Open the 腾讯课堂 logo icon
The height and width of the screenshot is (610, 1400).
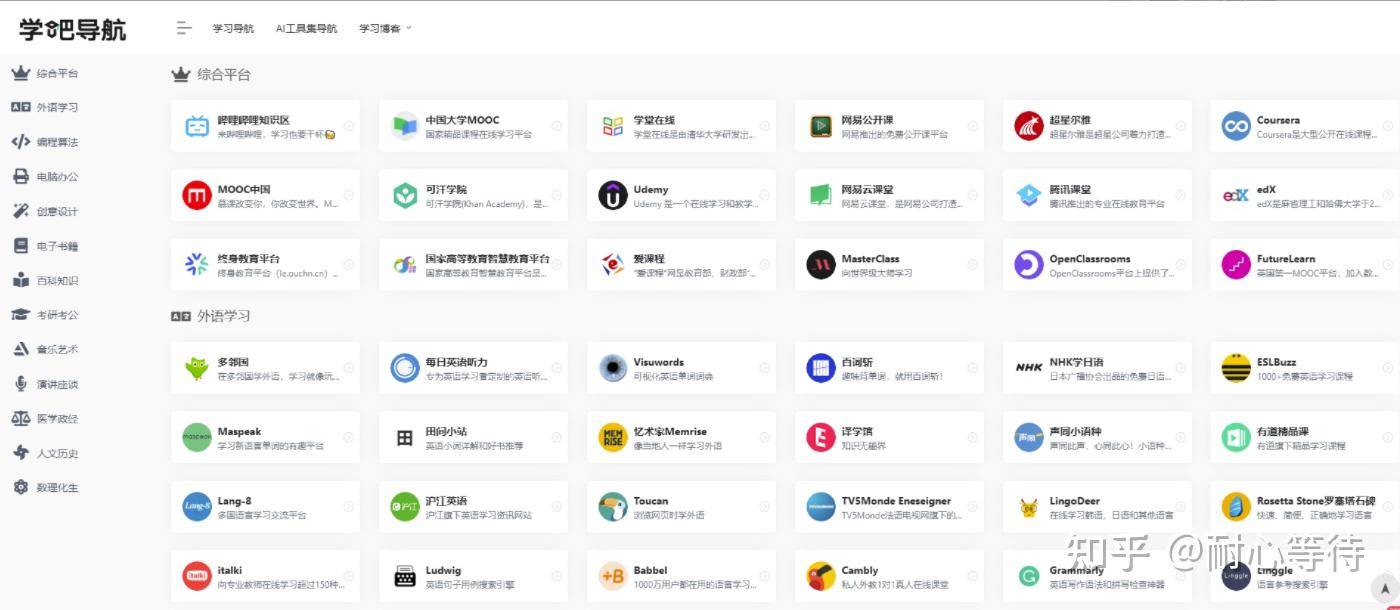(x=1029, y=195)
